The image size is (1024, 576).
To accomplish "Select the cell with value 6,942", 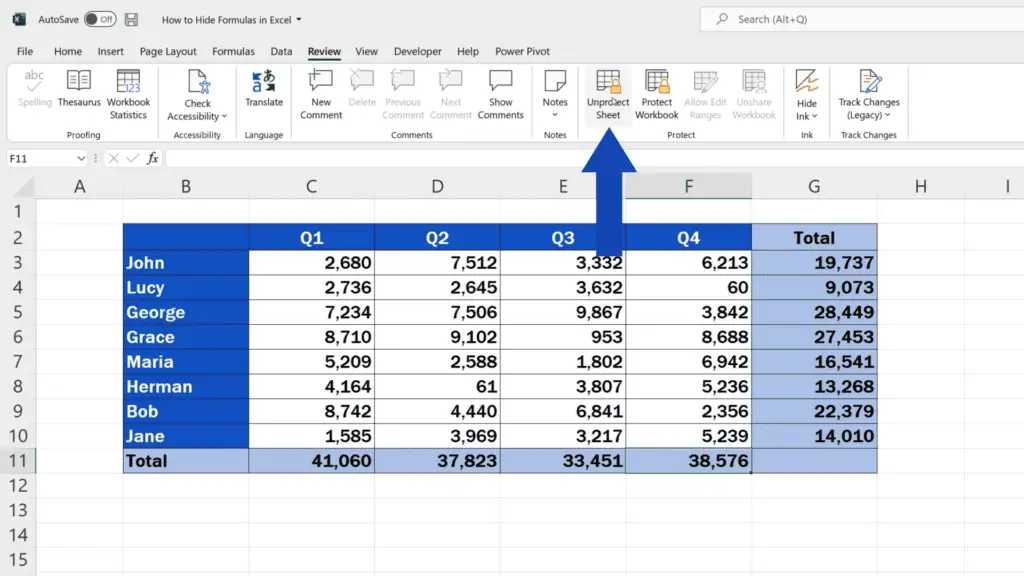I will (x=688, y=362).
